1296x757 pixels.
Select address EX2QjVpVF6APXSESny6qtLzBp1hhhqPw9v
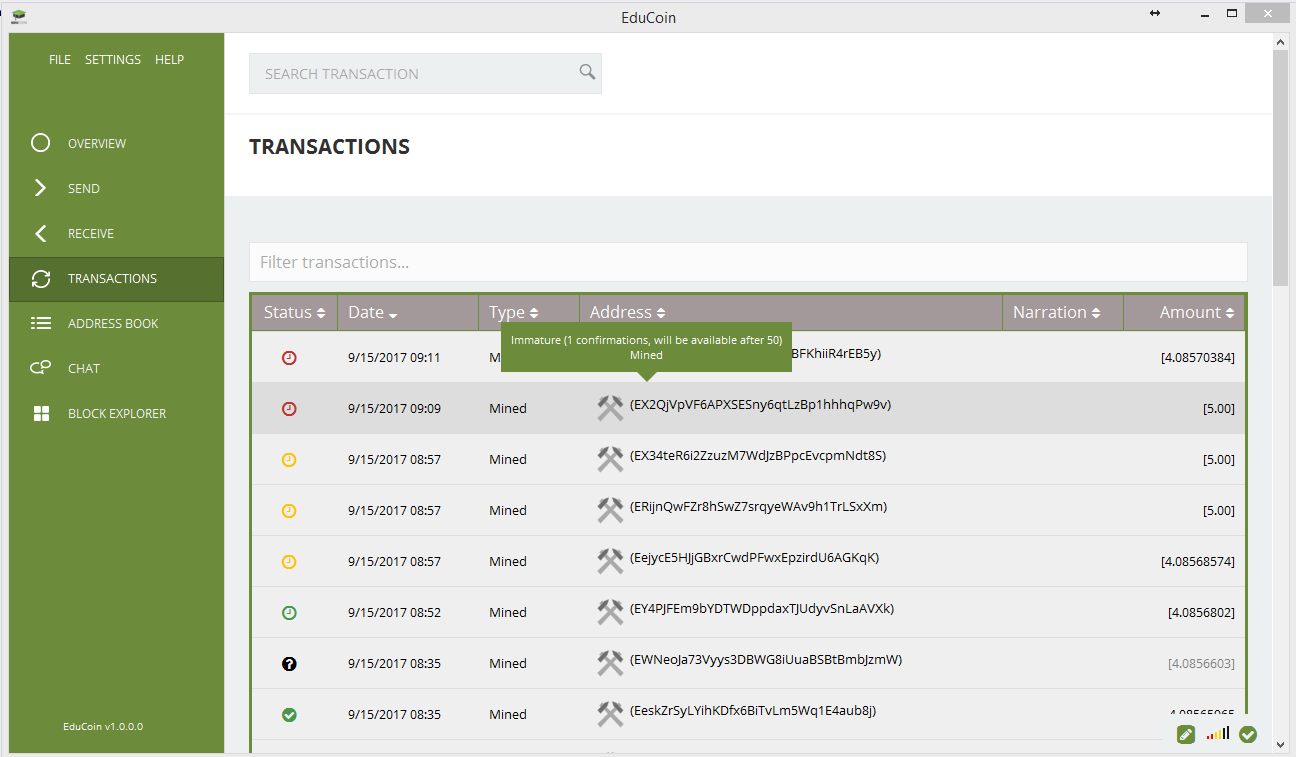(760, 404)
